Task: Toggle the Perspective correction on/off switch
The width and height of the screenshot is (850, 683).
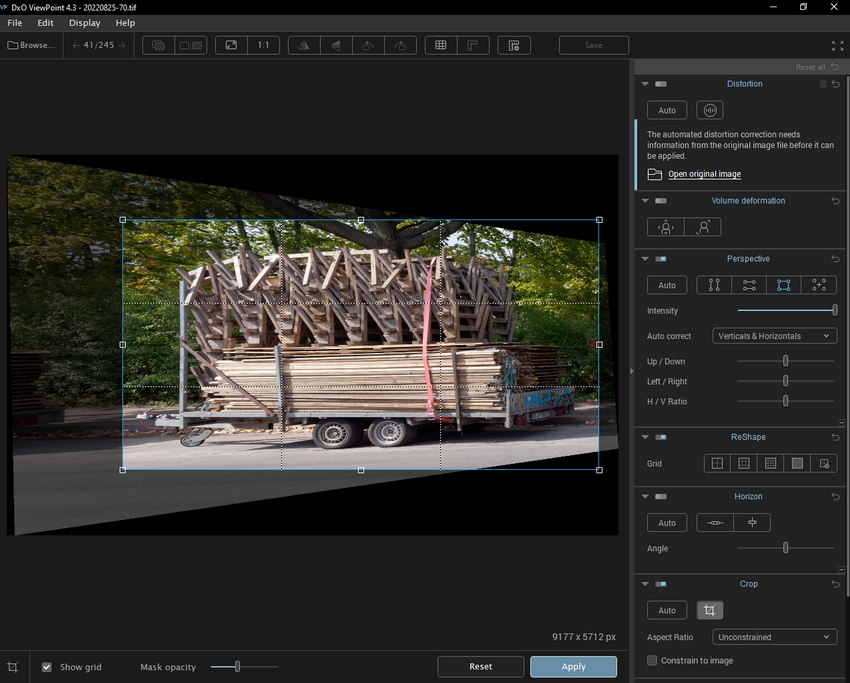Action: point(660,259)
